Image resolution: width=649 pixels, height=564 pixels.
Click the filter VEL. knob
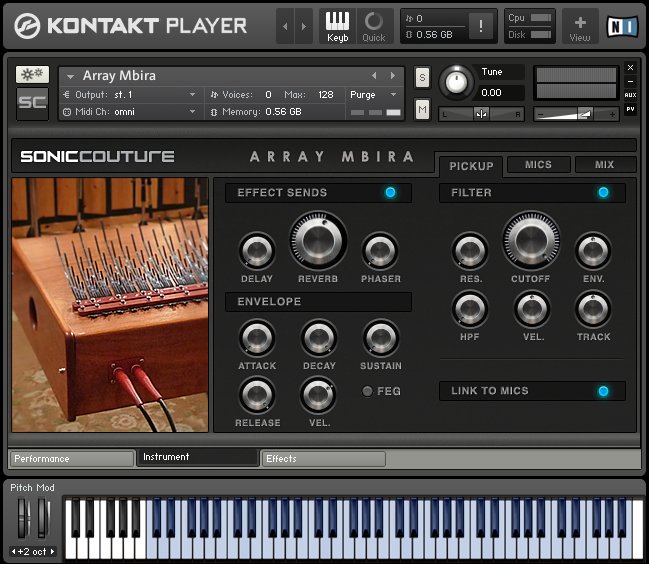(532, 309)
